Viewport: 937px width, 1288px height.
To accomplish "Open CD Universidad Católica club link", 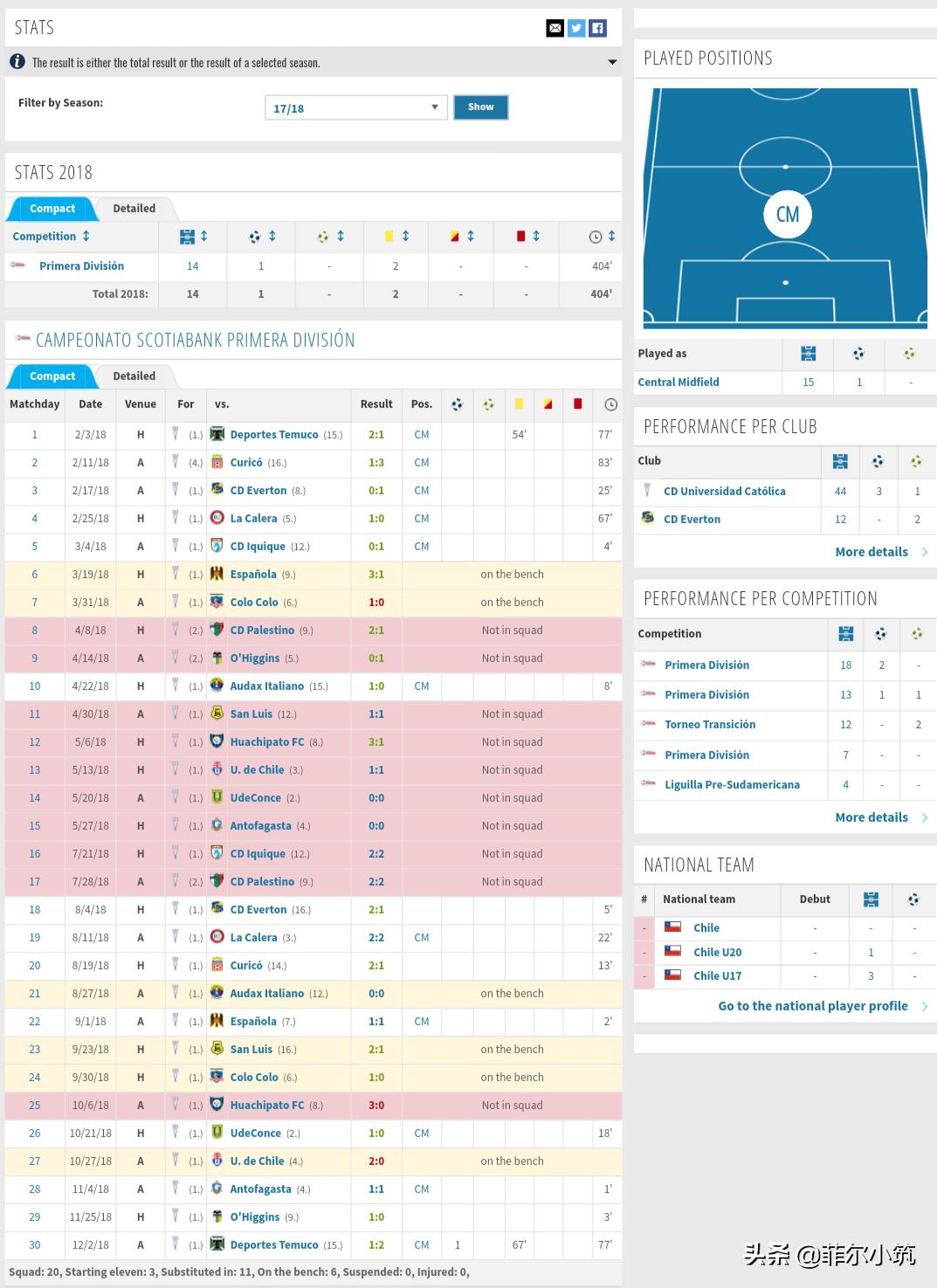I will point(725,491).
